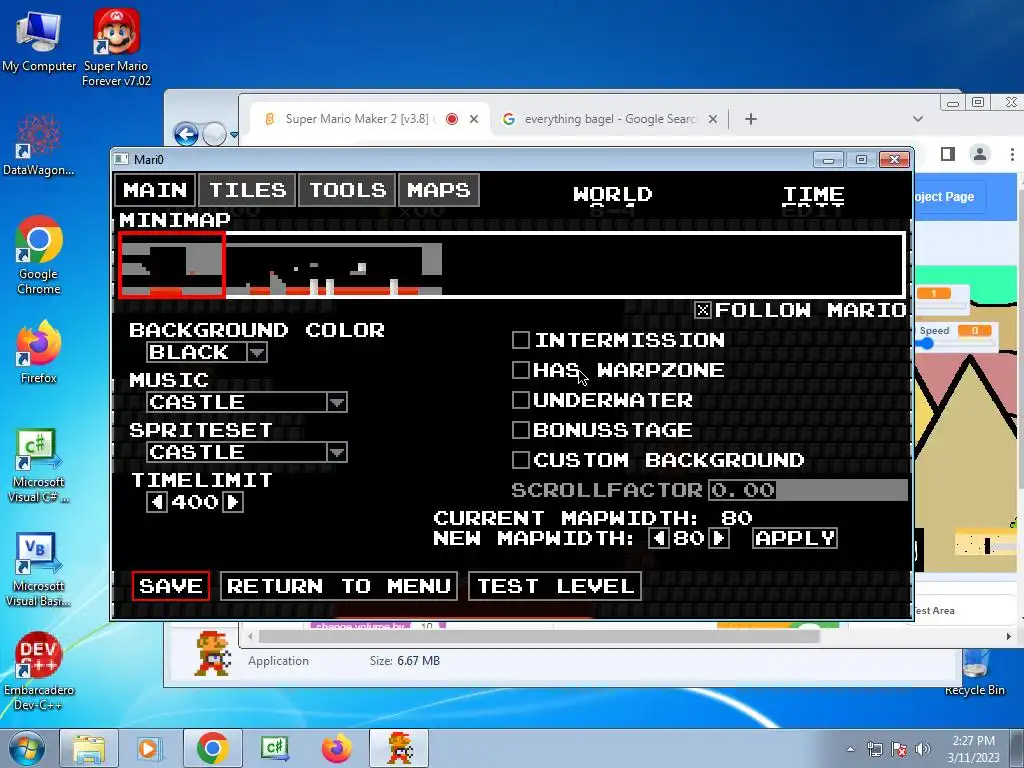The image size is (1024, 768).
Task: Click the Test Level button
Action: 555,586
